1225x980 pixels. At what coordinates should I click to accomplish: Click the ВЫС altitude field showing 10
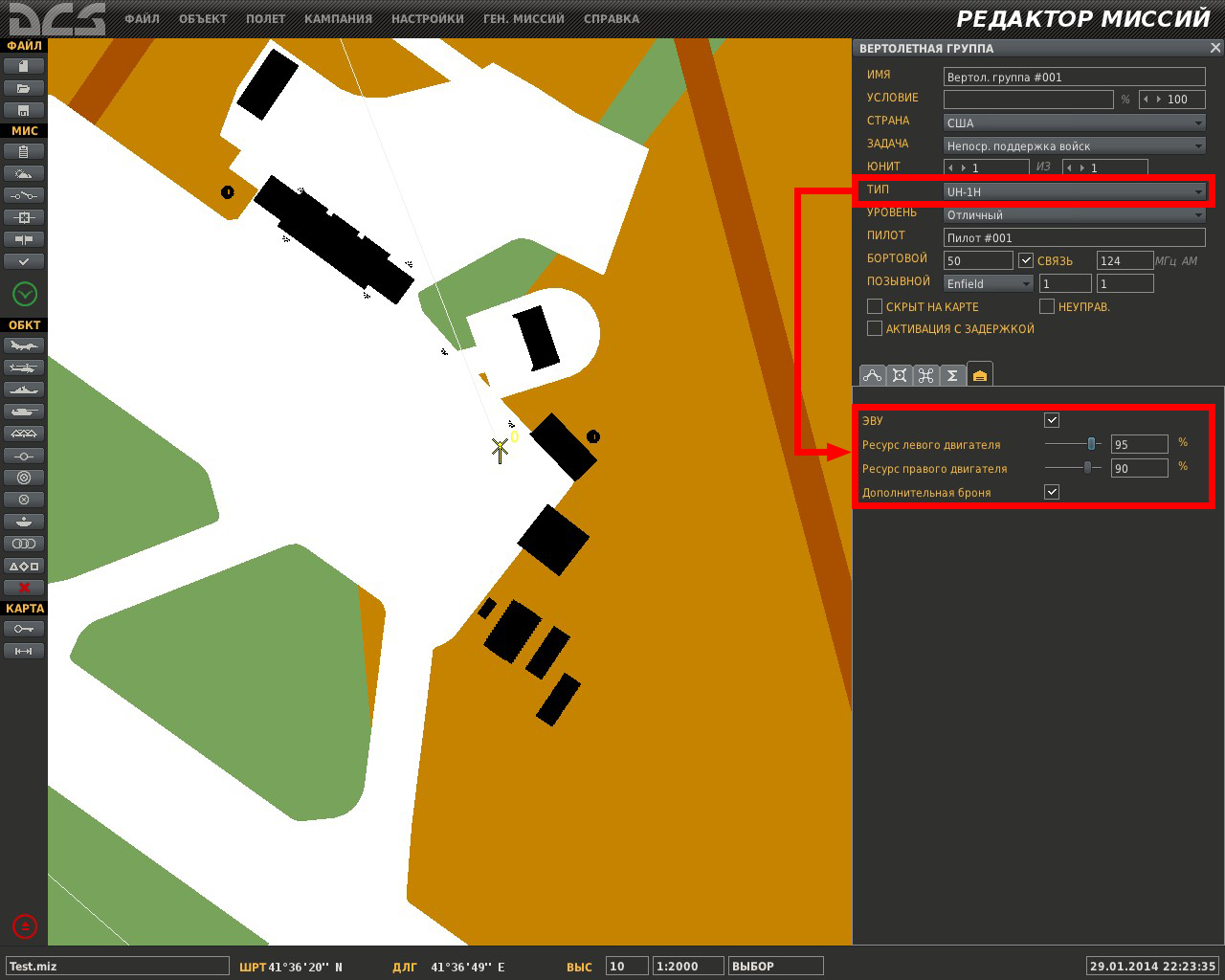[x=627, y=966]
